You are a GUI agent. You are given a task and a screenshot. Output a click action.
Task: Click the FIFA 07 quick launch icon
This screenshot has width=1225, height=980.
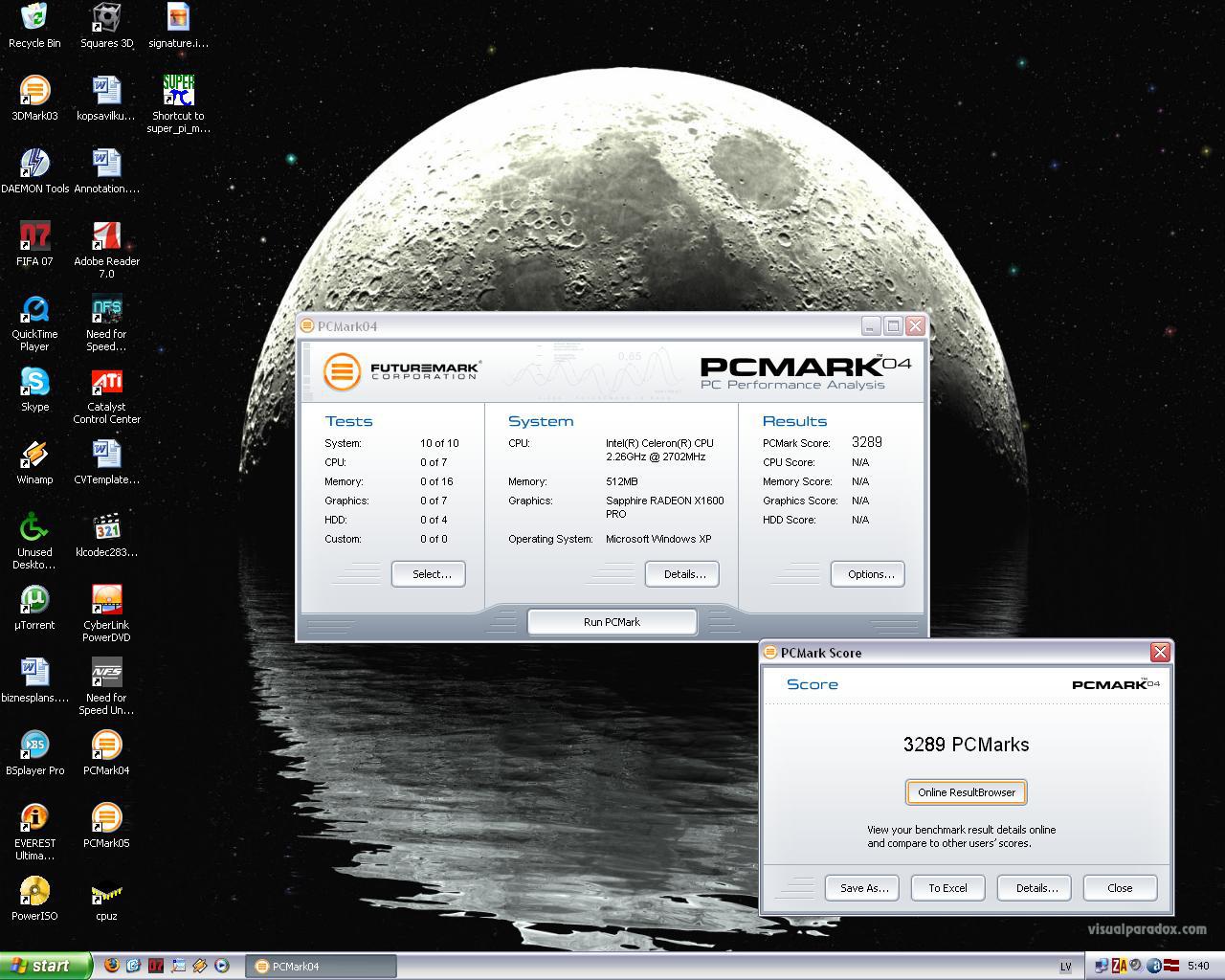155,966
